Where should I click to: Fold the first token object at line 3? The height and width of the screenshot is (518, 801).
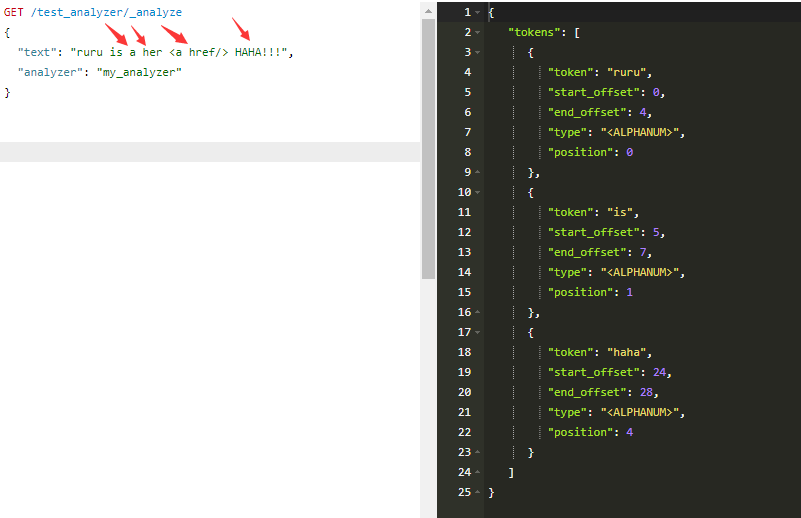coord(478,52)
